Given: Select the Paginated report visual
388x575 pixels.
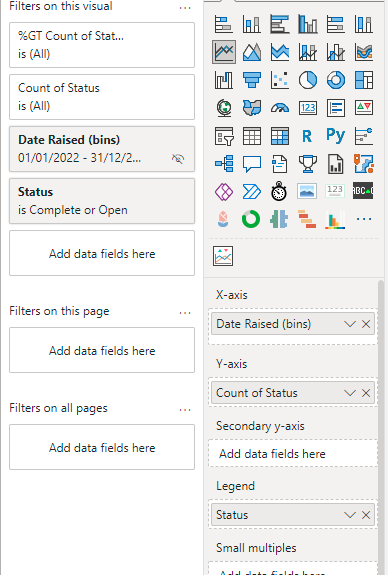Looking at the screenshot, I should point(336,164).
